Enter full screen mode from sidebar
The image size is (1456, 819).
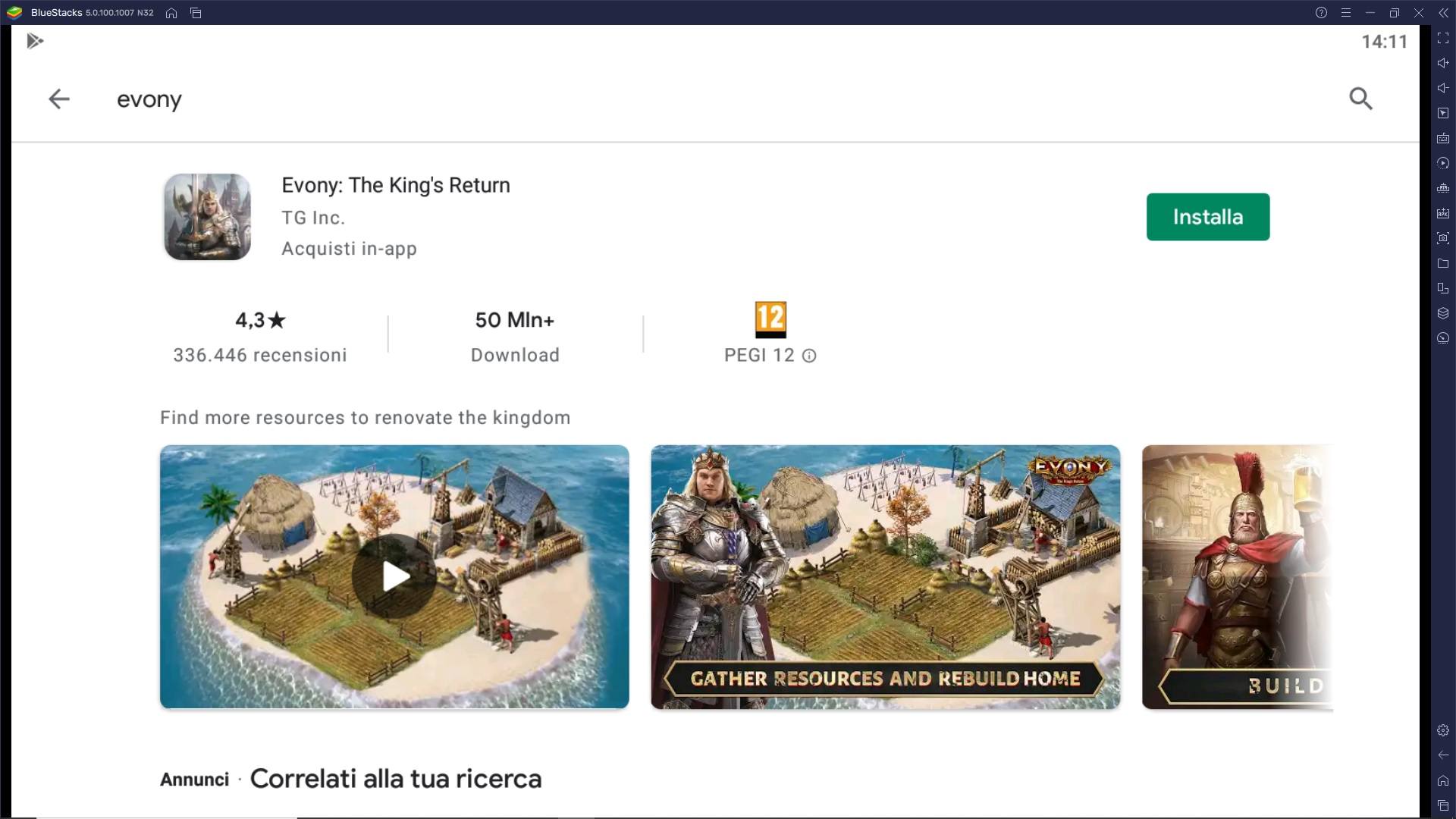pyautogui.click(x=1443, y=38)
